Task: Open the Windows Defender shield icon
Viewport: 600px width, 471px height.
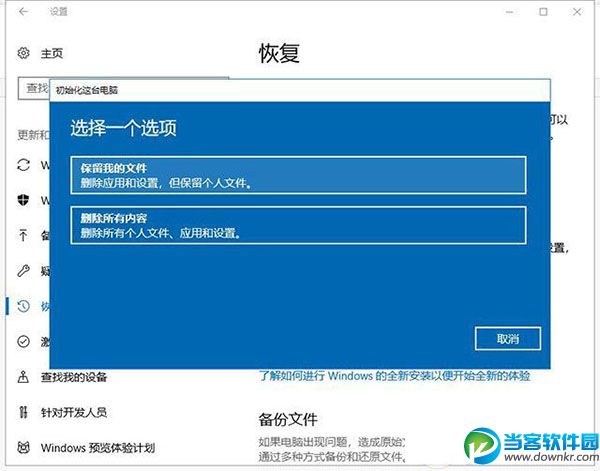Action: click(23, 200)
